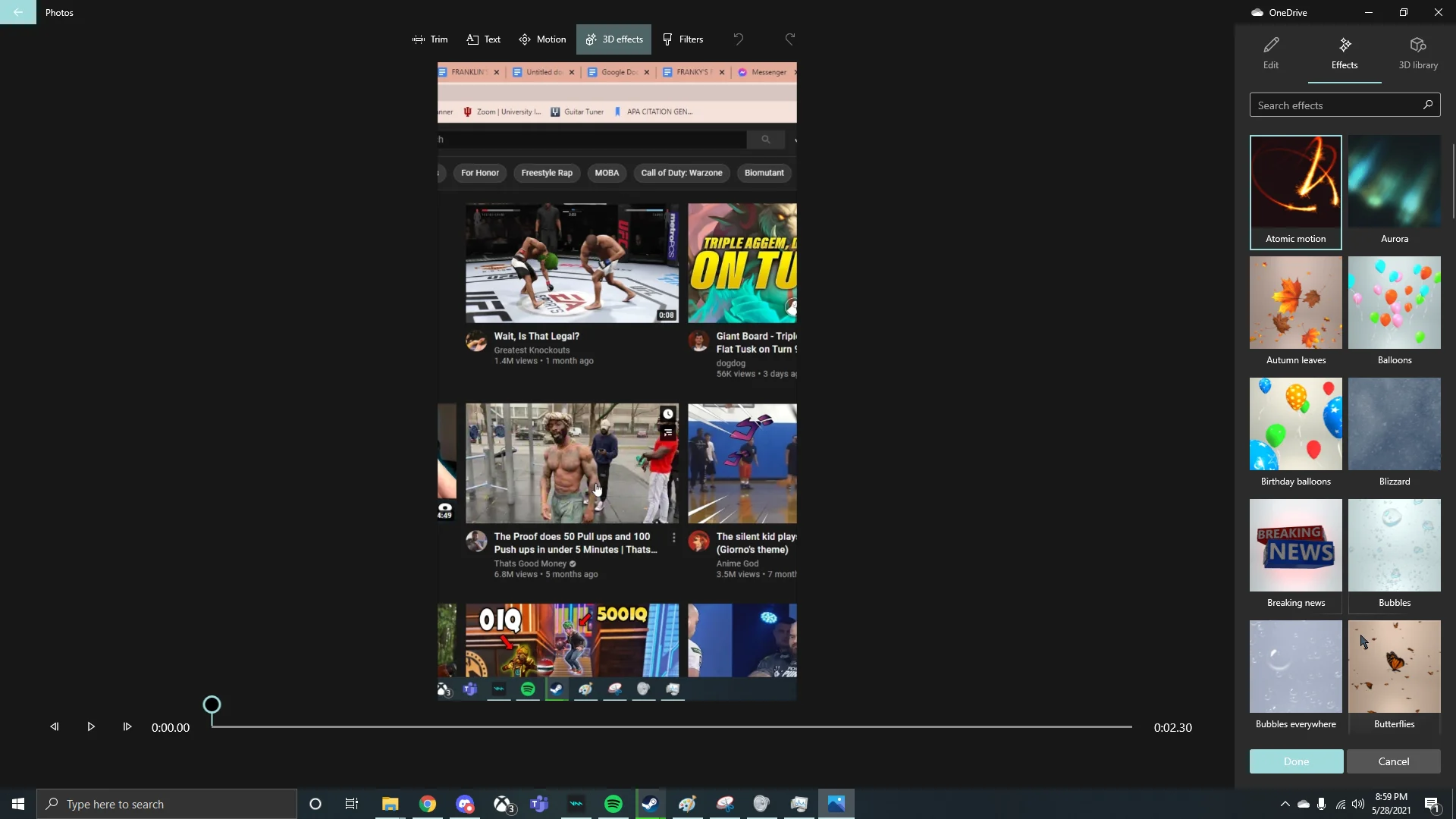This screenshot has height=819, width=1456.
Task: Click the Done button
Action: [x=1295, y=761]
